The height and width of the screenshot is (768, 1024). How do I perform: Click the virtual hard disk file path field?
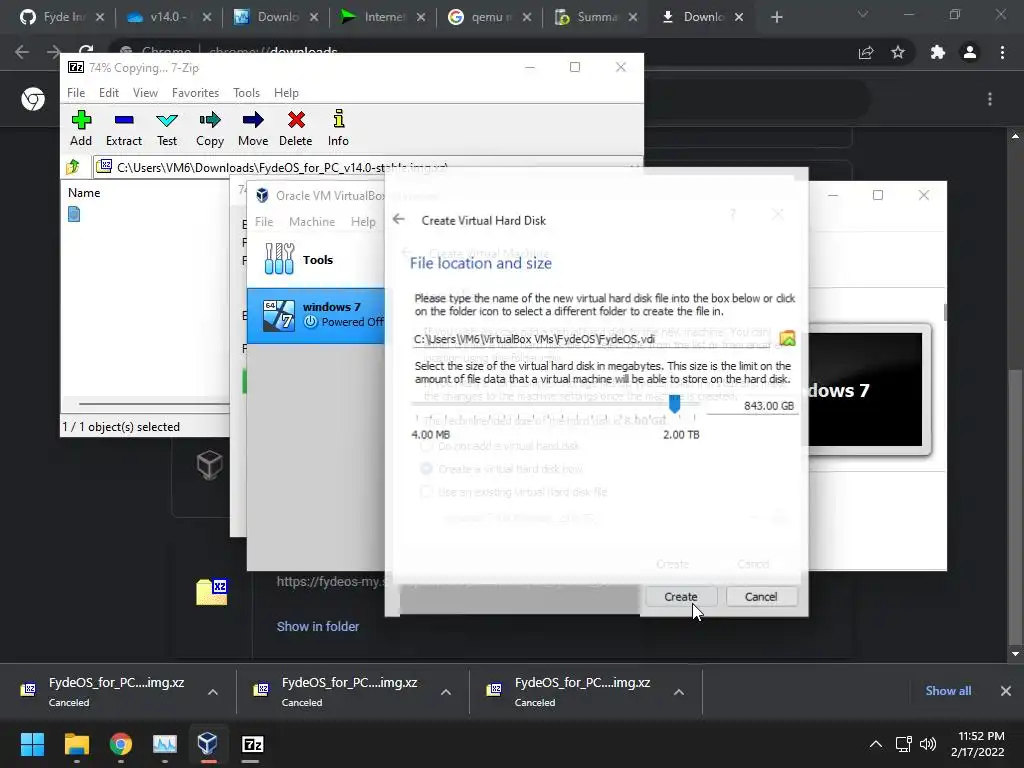coord(593,339)
